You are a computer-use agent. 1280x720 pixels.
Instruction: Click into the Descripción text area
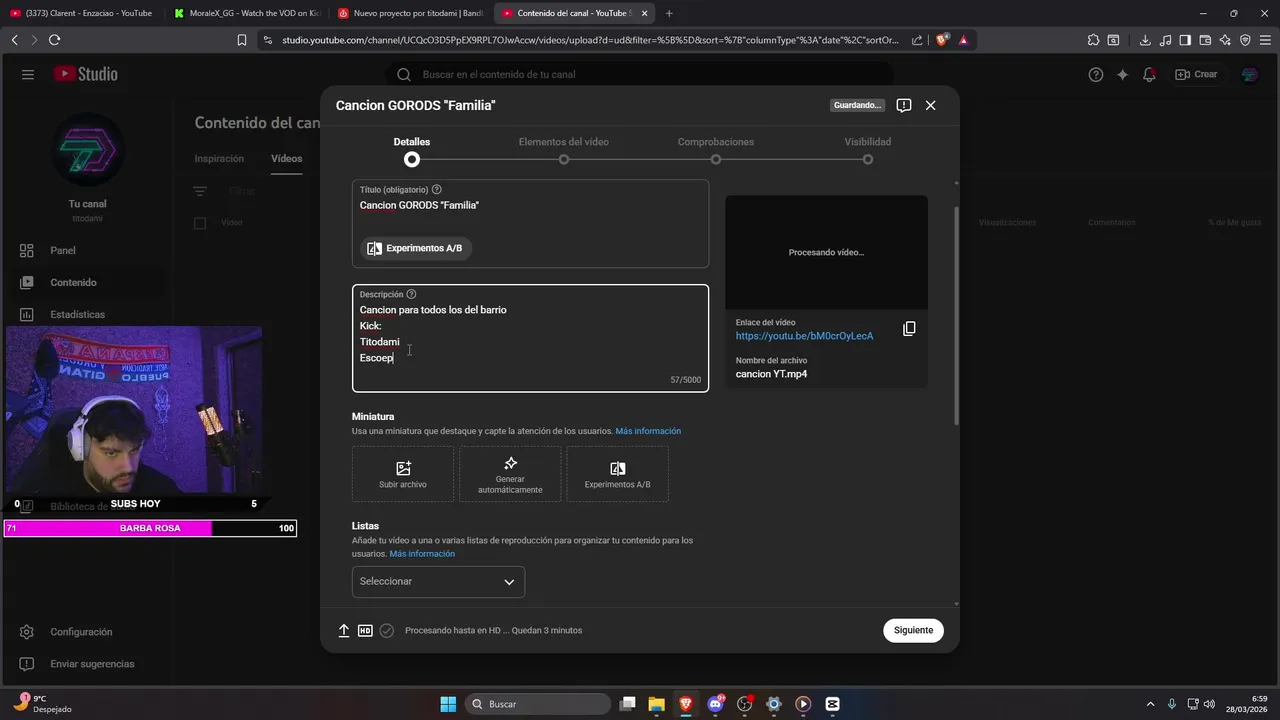click(x=530, y=338)
